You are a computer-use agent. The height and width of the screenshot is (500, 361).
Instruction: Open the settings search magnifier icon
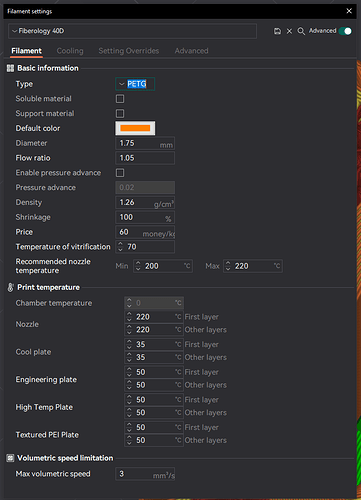pos(301,31)
